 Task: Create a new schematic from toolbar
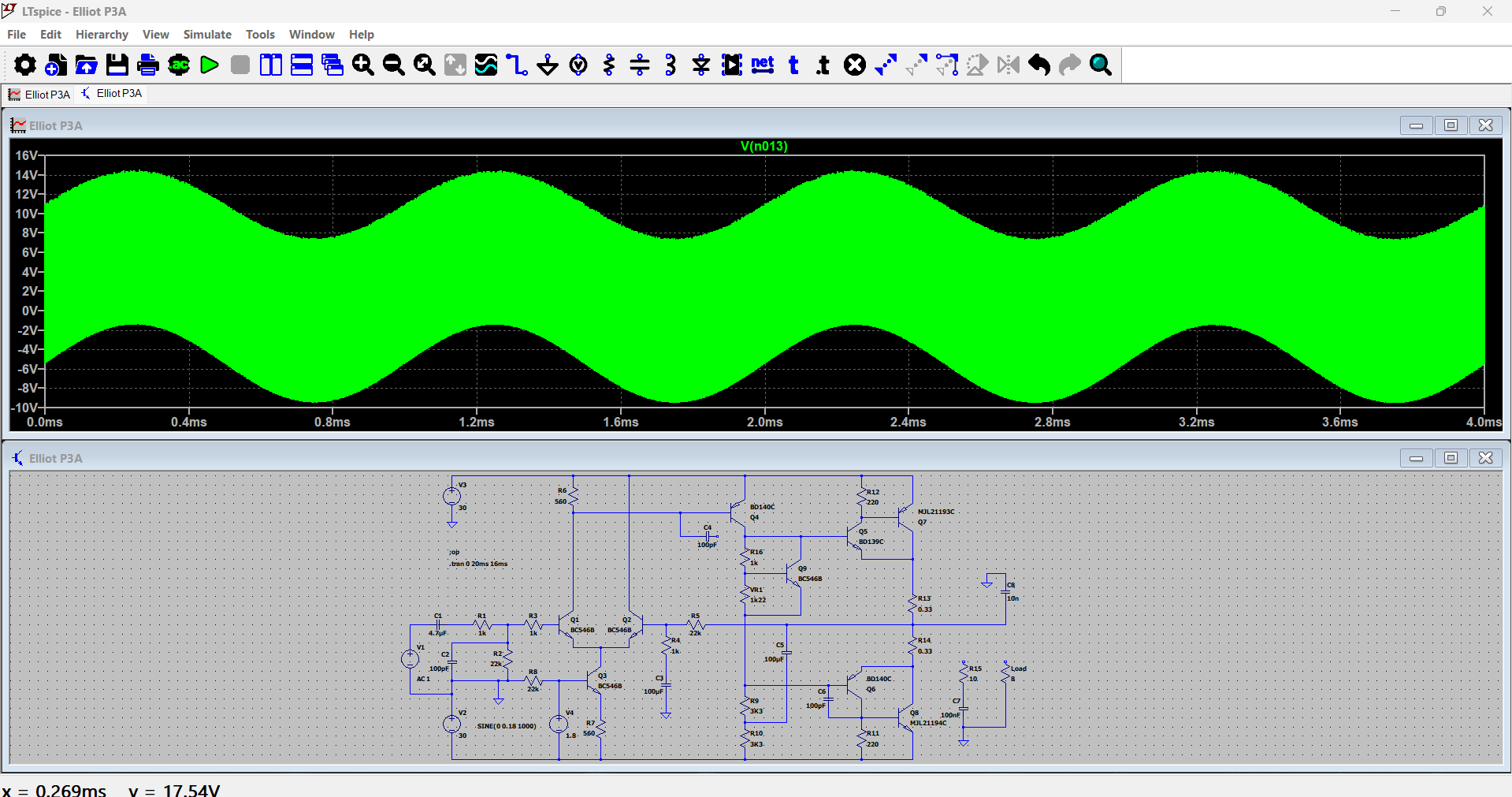(x=55, y=65)
